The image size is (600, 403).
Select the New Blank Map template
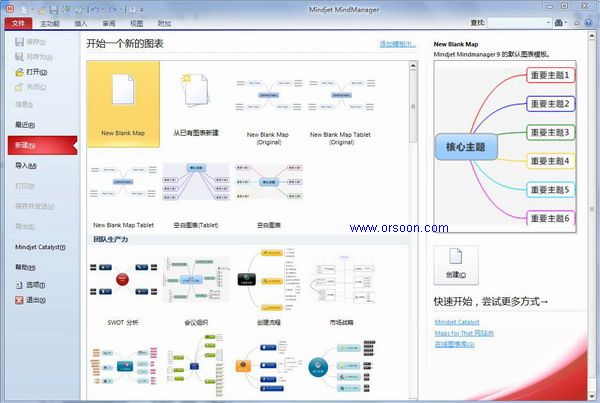coord(123,104)
